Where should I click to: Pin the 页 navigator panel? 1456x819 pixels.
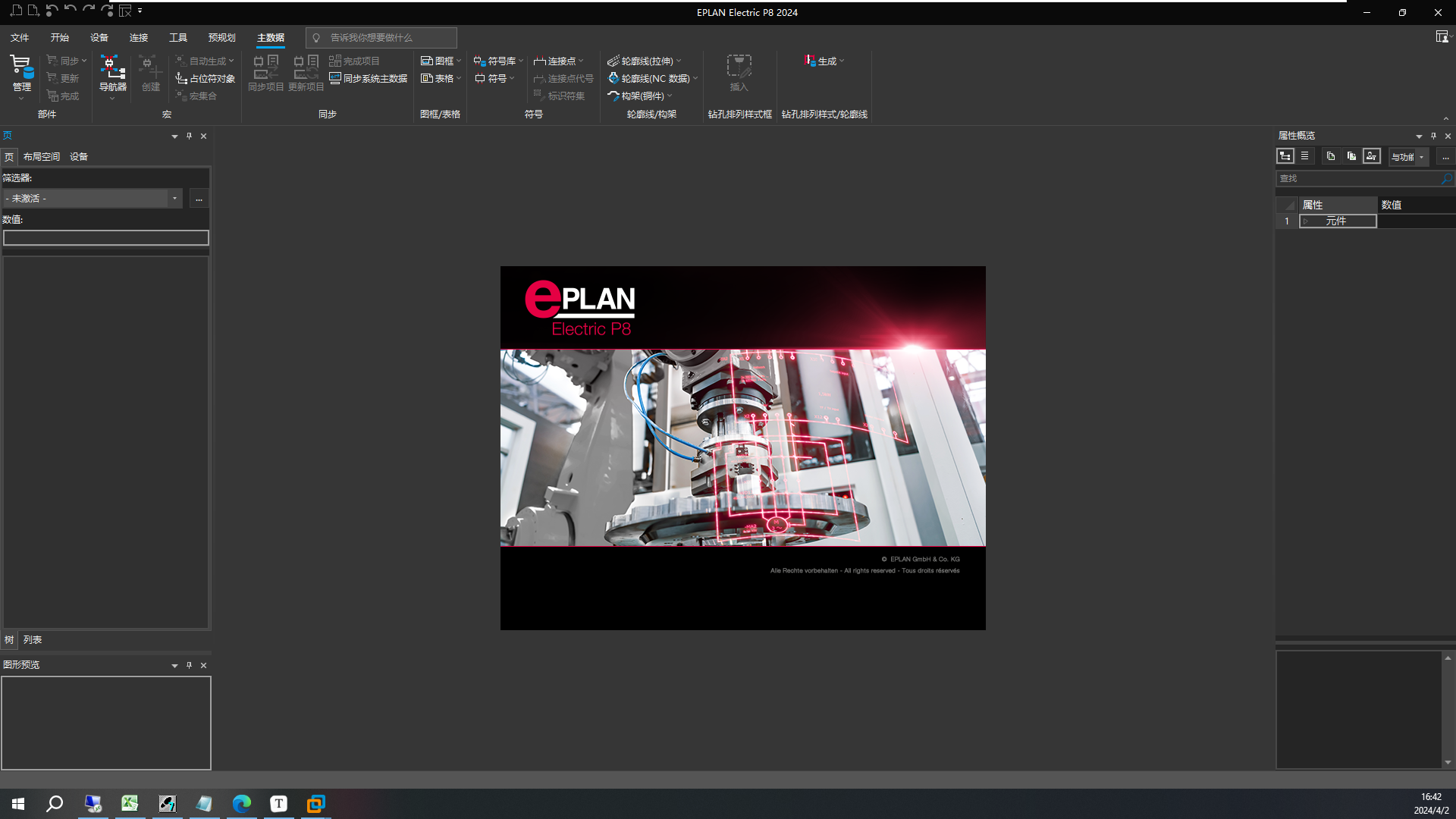(x=189, y=136)
